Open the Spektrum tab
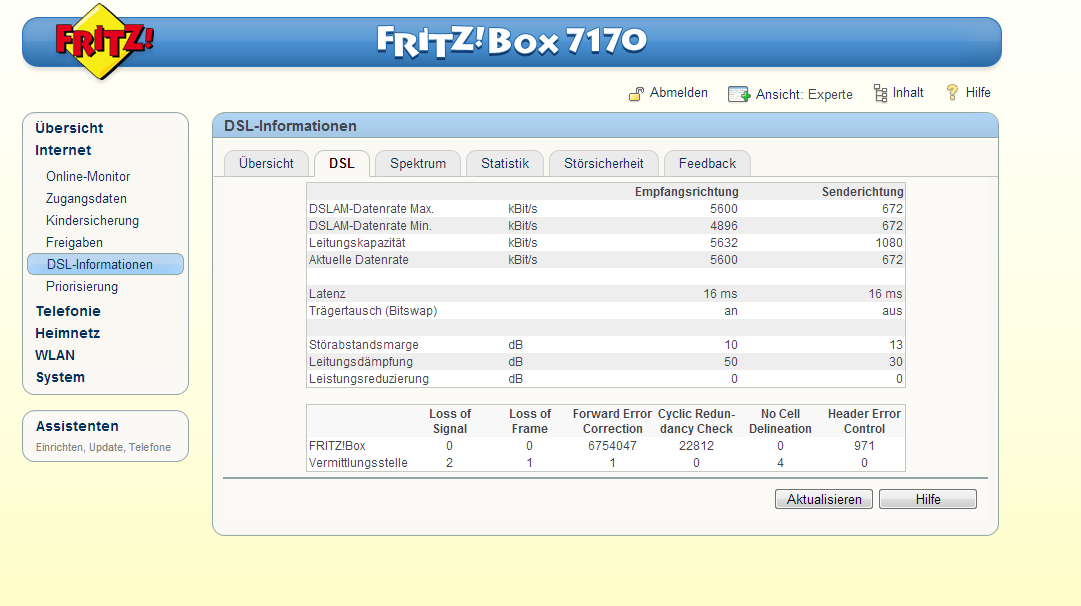 [418, 163]
